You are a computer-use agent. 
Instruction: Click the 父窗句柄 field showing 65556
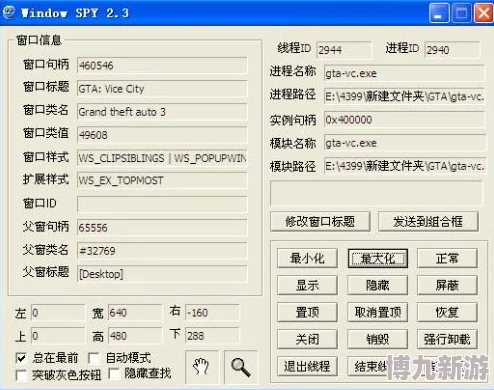(x=162, y=228)
